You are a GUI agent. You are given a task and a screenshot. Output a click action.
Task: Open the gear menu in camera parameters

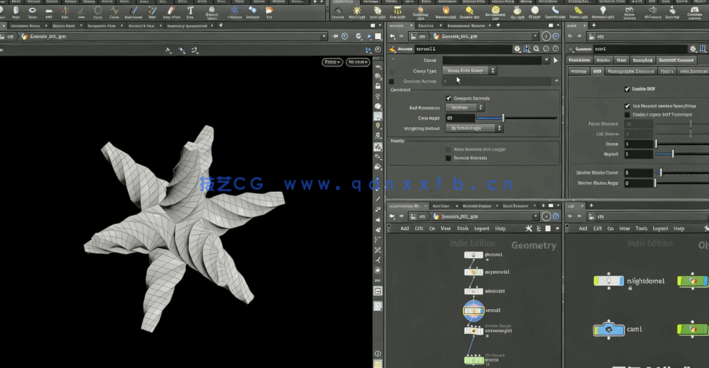tap(693, 49)
